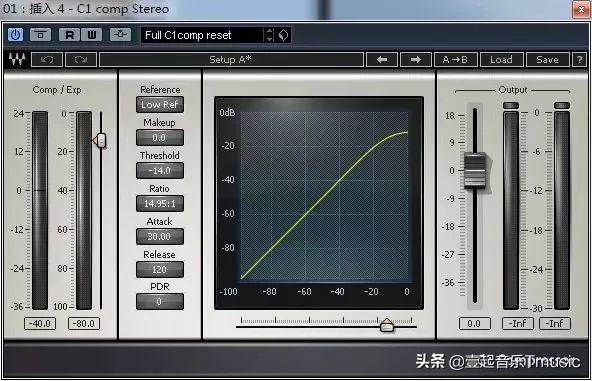The height and width of the screenshot is (381, 592).
Task: Select the PDR value 0 field
Action: 160,302
